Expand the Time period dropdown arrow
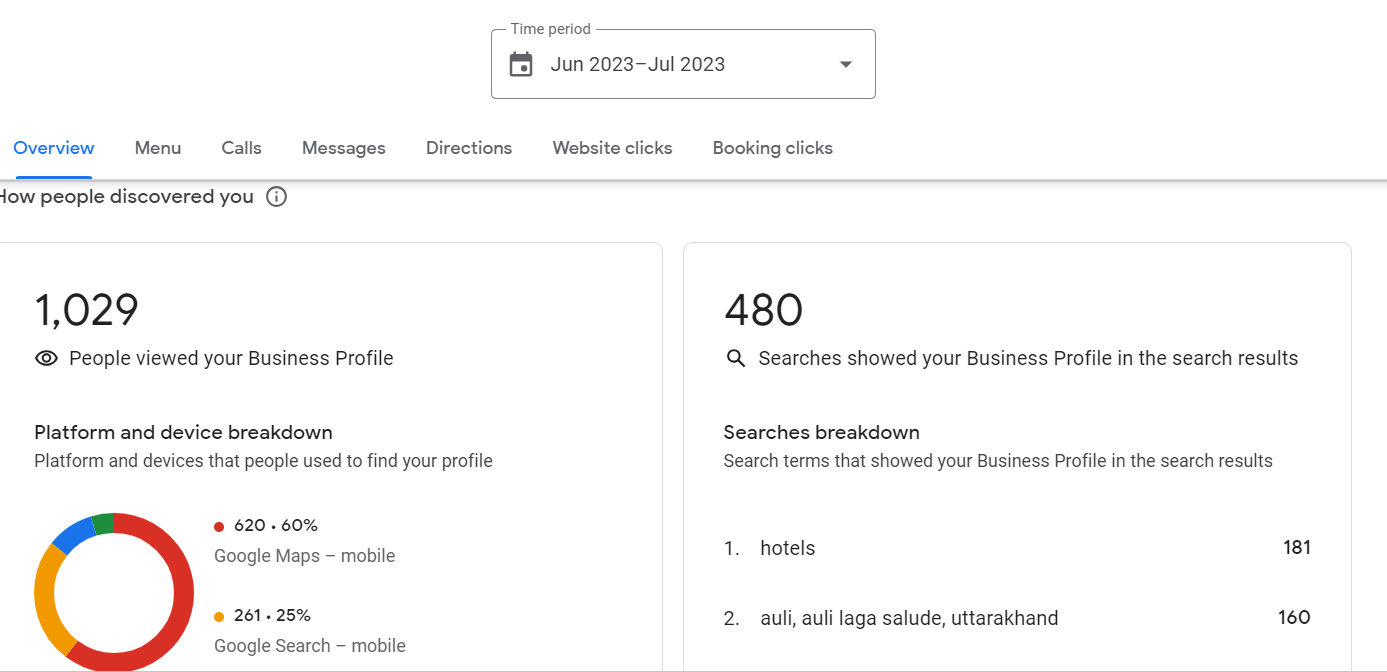 pyautogui.click(x=845, y=65)
